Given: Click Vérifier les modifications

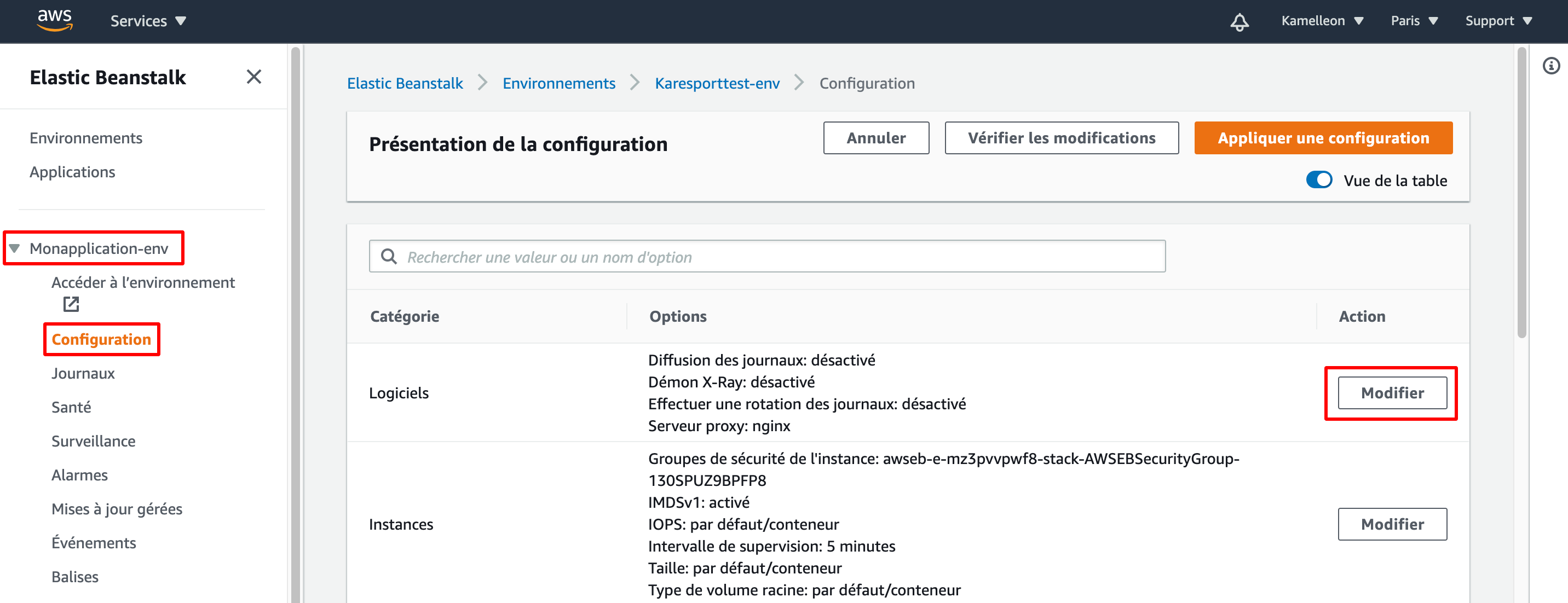Looking at the screenshot, I should pos(1062,137).
